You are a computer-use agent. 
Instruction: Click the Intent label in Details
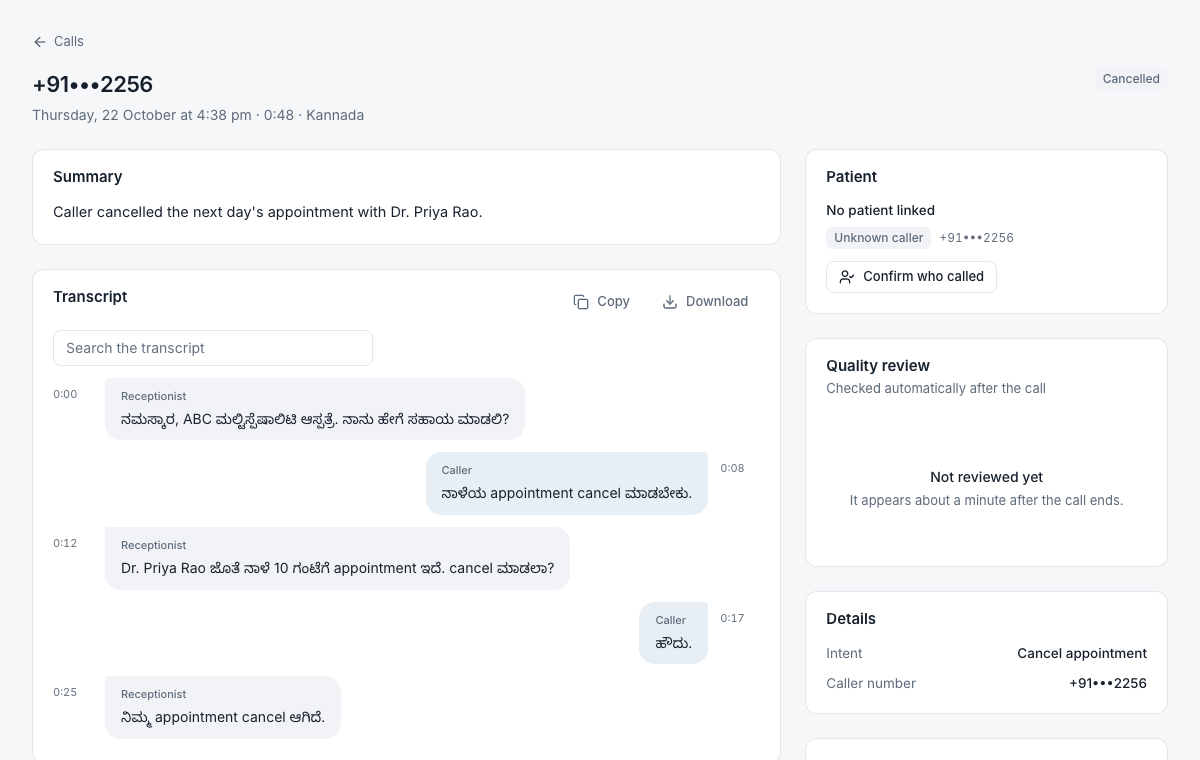(x=844, y=653)
